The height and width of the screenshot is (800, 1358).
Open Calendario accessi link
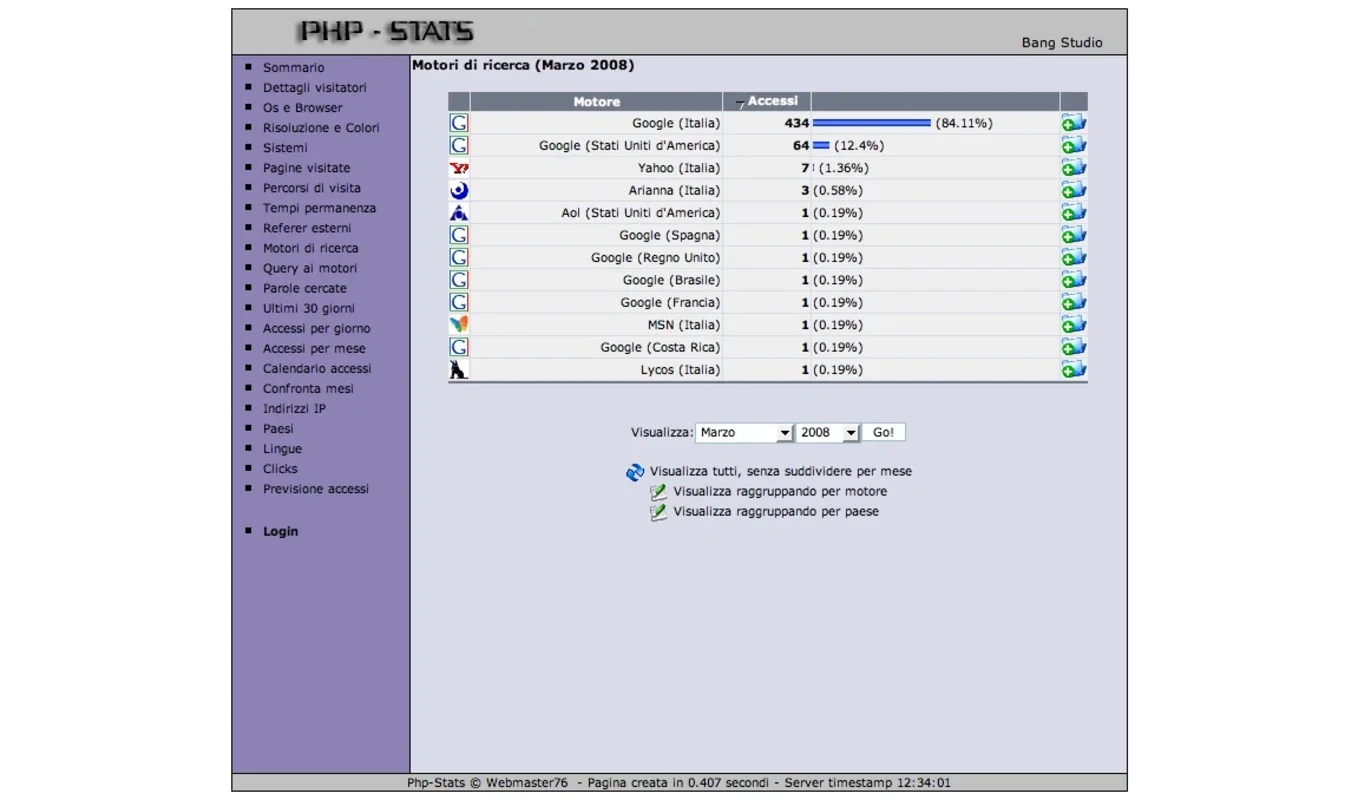(317, 369)
